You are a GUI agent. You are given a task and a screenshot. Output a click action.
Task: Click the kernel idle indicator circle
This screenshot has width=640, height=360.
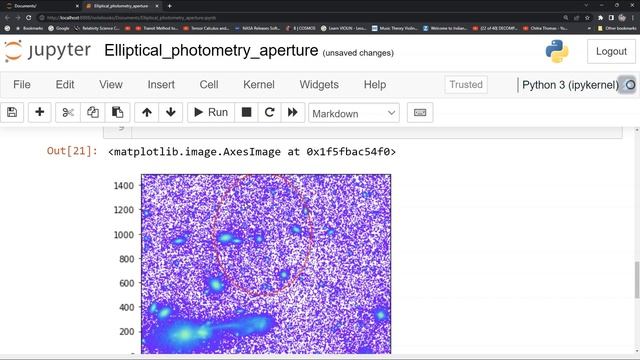point(630,85)
